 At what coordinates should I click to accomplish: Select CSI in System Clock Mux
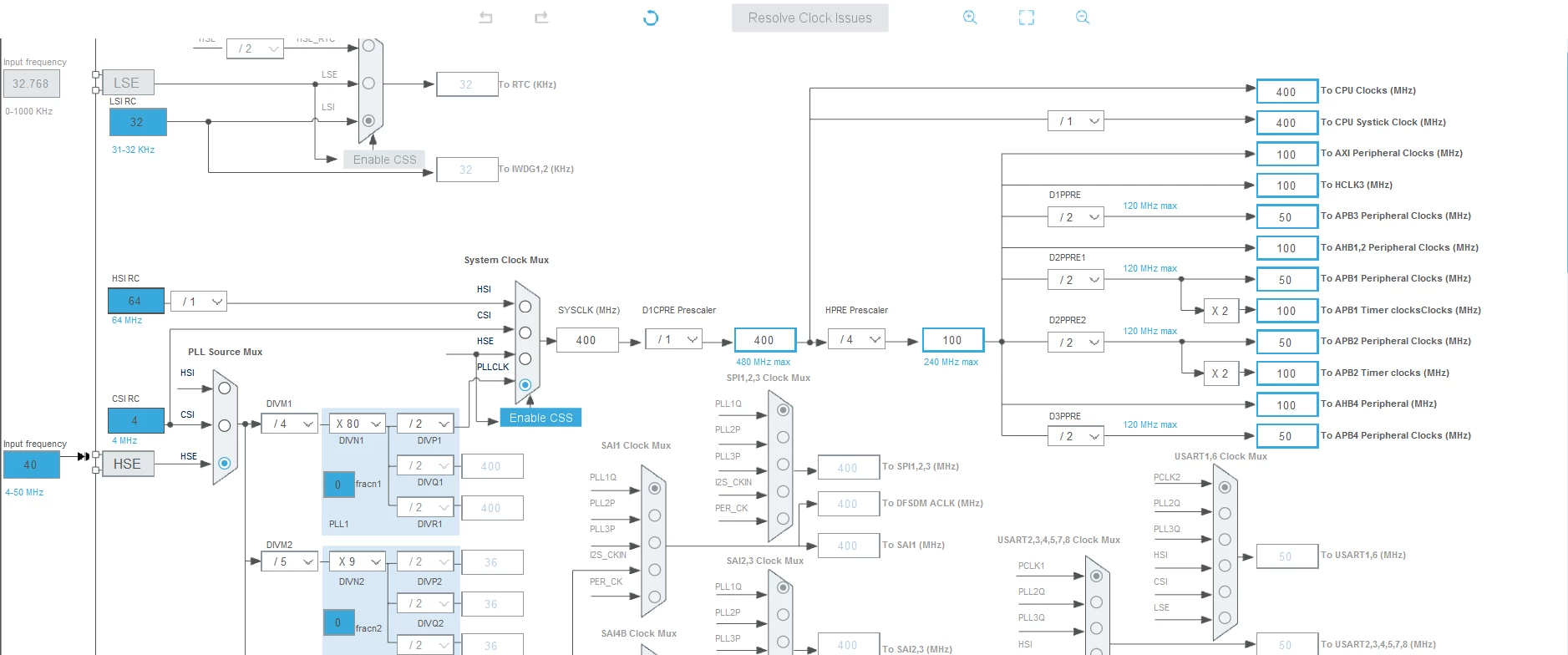tap(525, 333)
